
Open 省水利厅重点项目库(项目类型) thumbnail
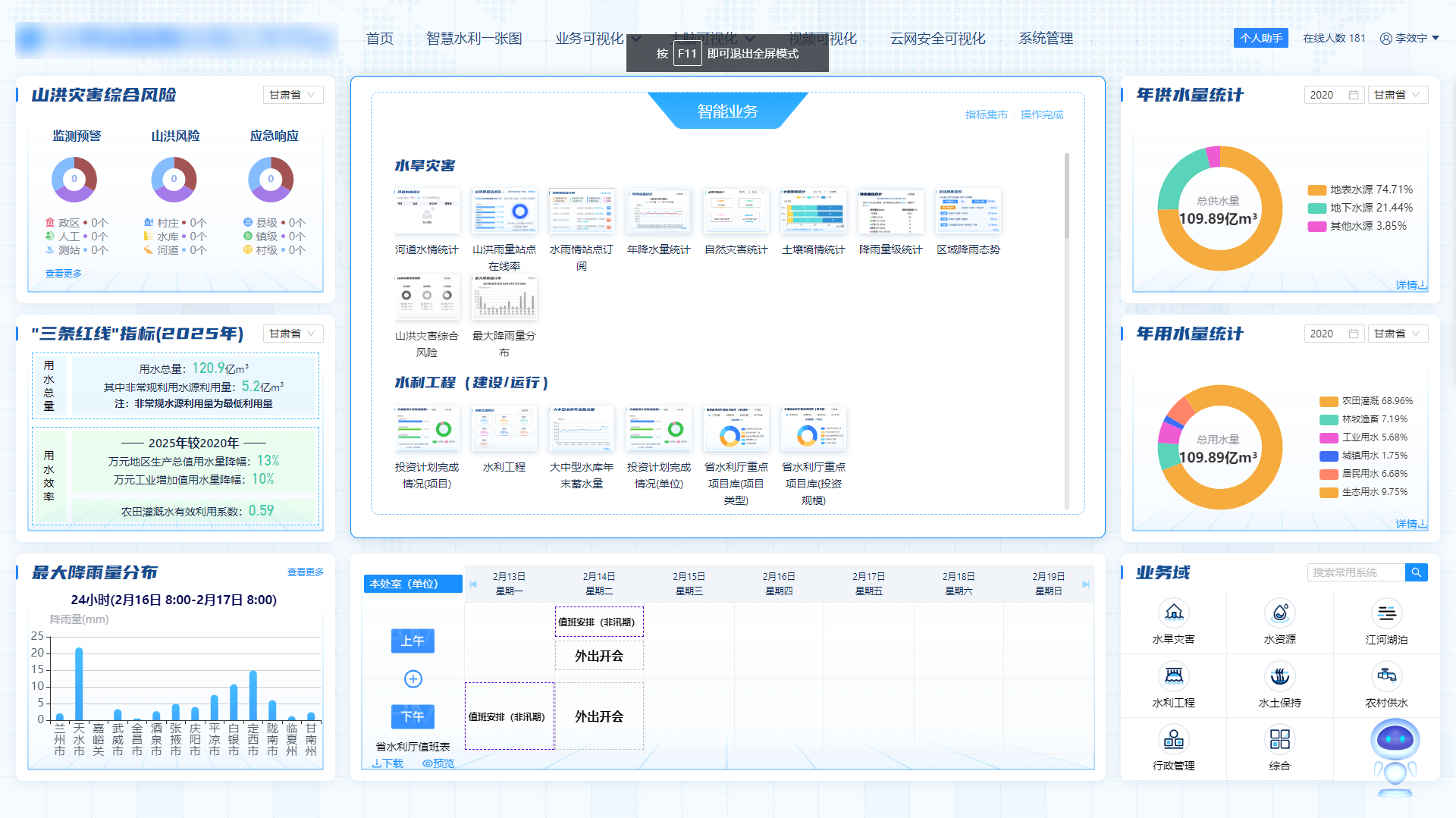click(x=736, y=428)
